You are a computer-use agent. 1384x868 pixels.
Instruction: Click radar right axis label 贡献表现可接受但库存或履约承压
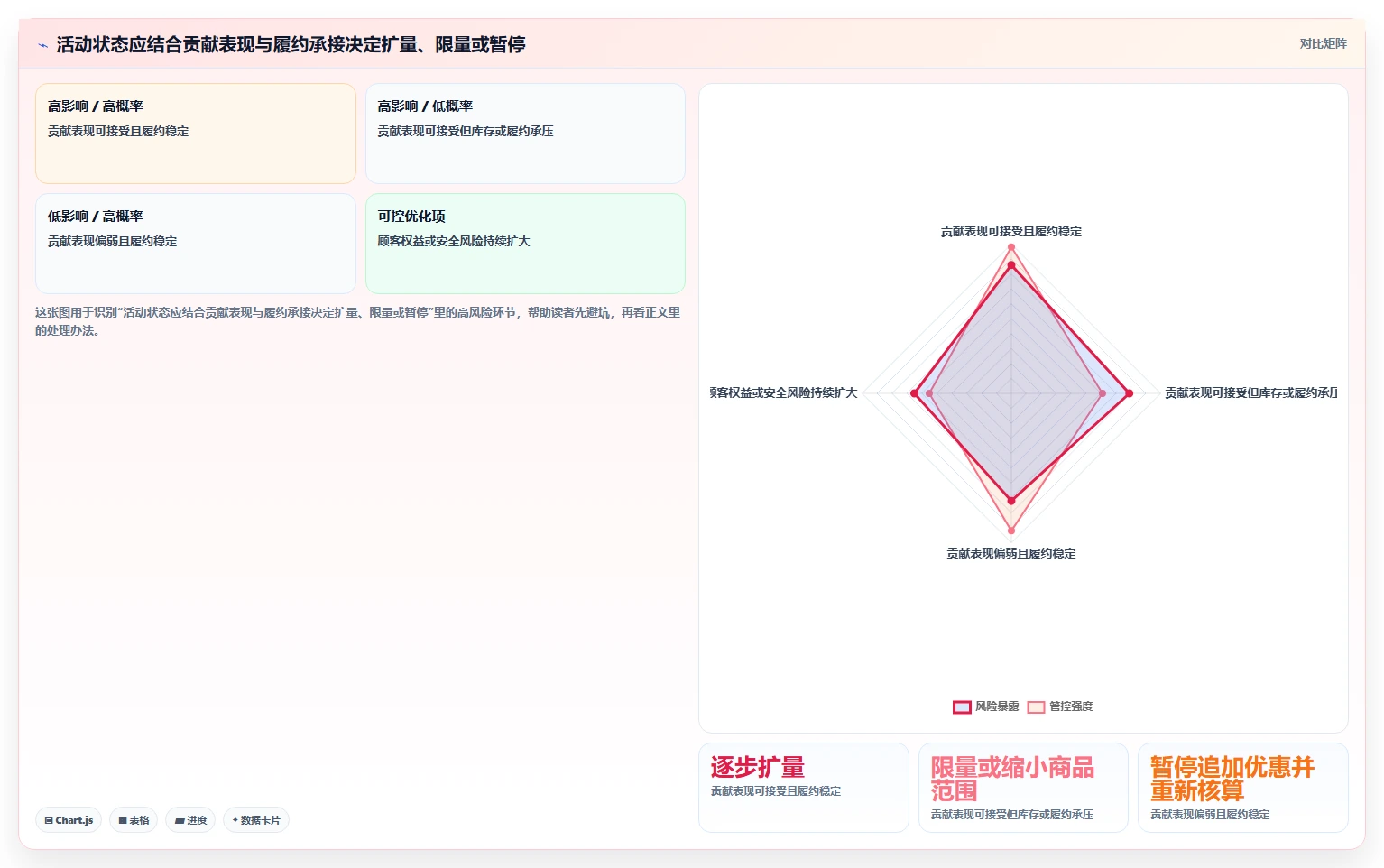coord(1251,392)
